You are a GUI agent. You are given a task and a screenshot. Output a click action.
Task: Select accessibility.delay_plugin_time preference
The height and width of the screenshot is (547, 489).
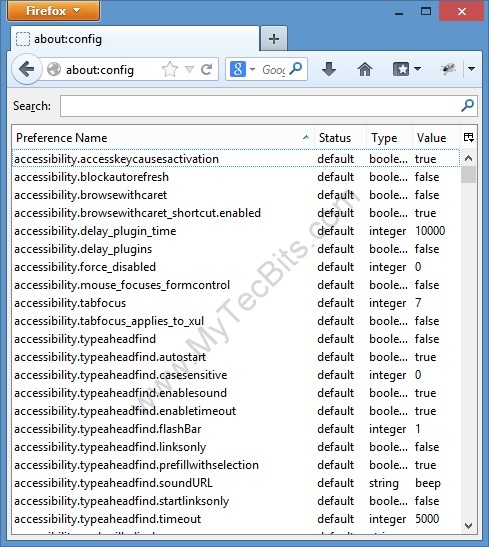click(x=236, y=231)
